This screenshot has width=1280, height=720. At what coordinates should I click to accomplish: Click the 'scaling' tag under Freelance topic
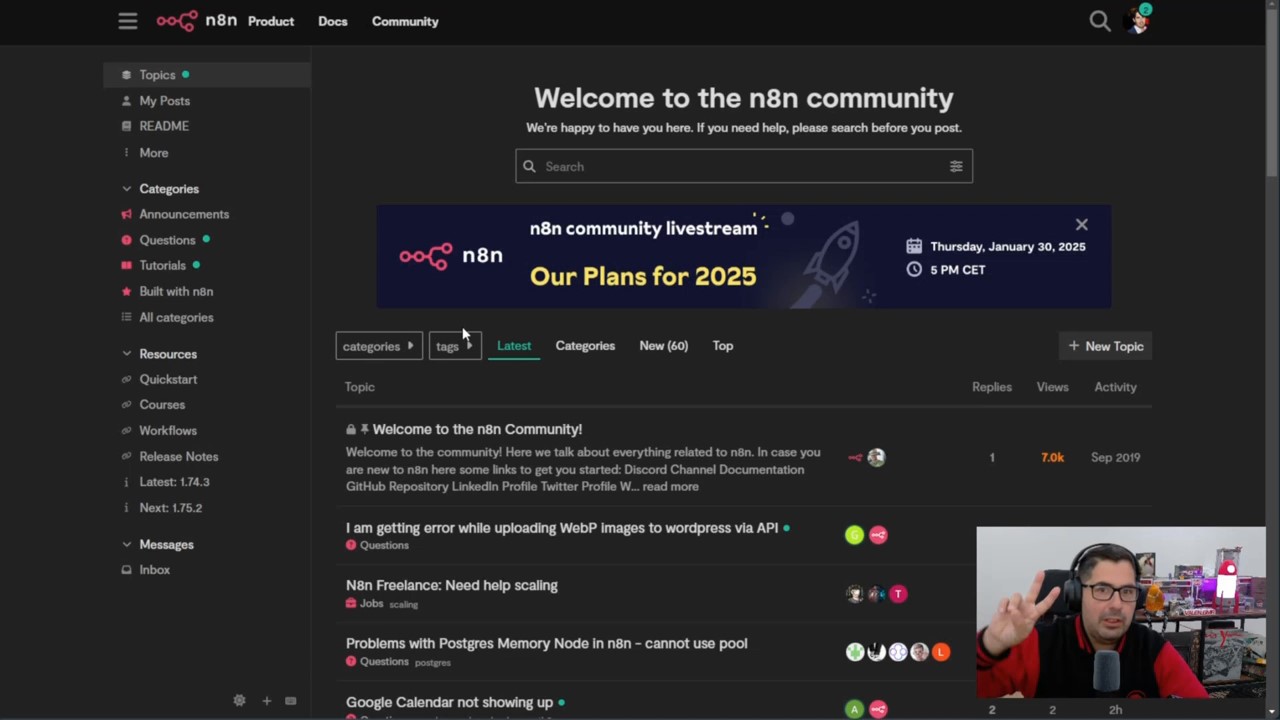403,605
